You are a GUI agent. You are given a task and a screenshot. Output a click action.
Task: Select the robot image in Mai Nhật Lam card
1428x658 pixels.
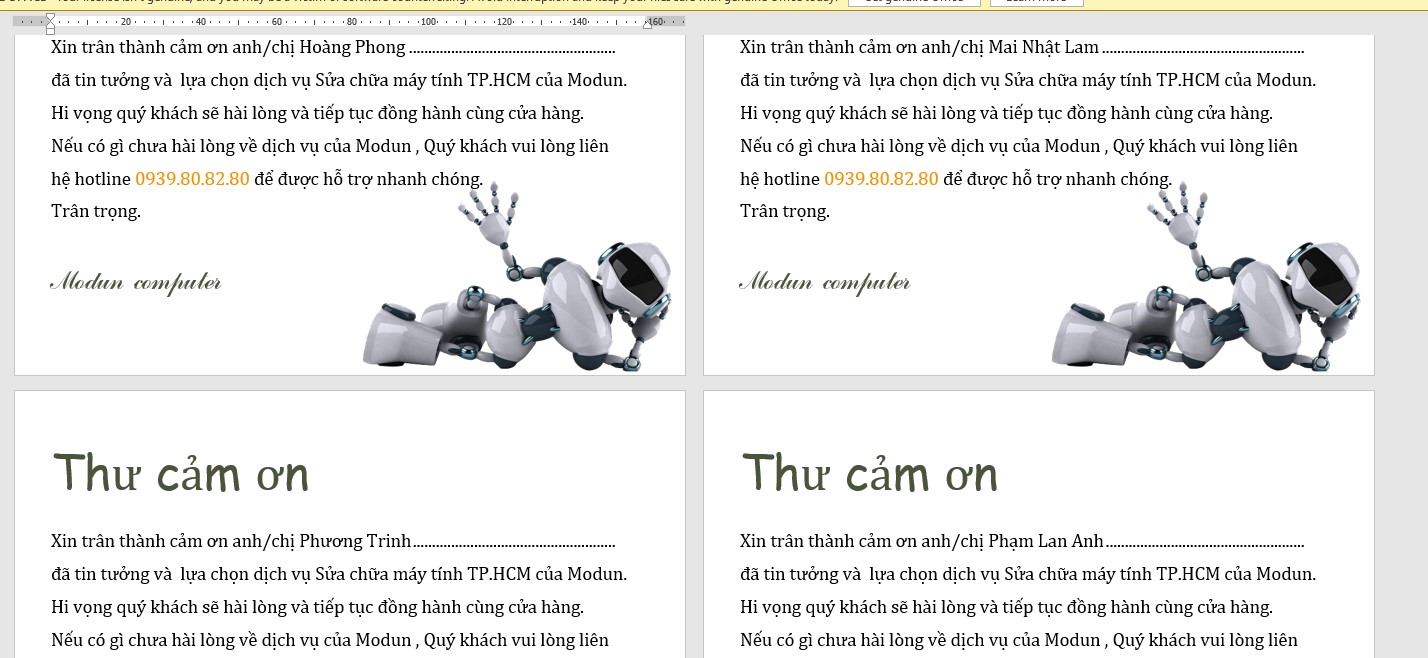1206,277
